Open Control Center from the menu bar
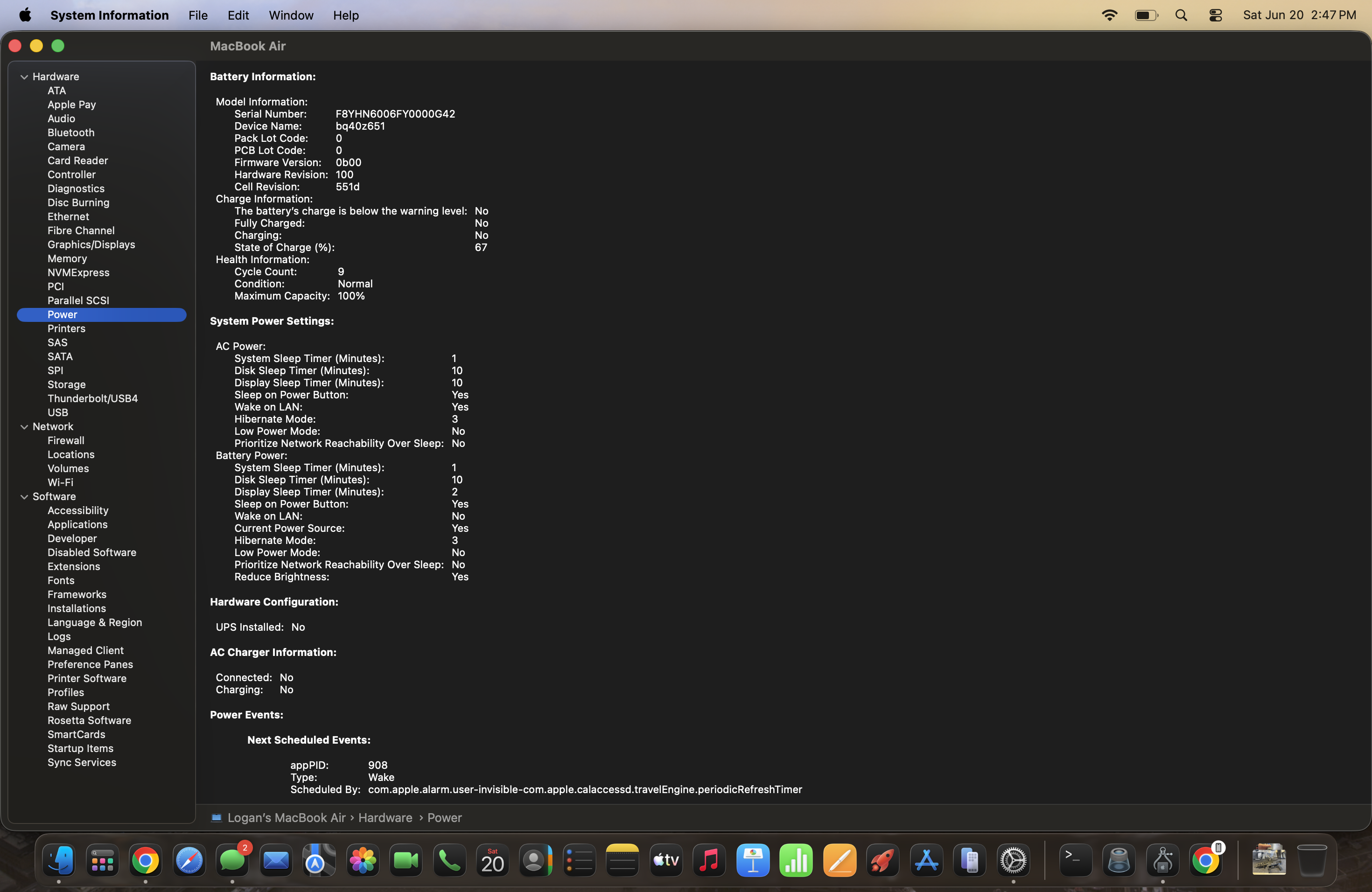This screenshot has width=1372, height=892. (x=1216, y=15)
